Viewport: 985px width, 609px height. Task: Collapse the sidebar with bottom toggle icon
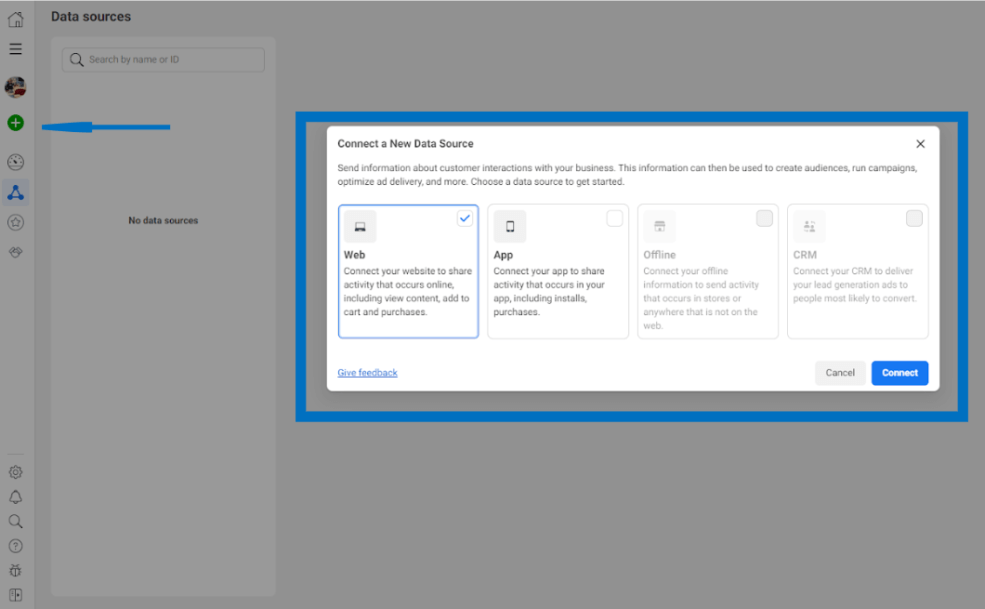[x=15, y=595]
